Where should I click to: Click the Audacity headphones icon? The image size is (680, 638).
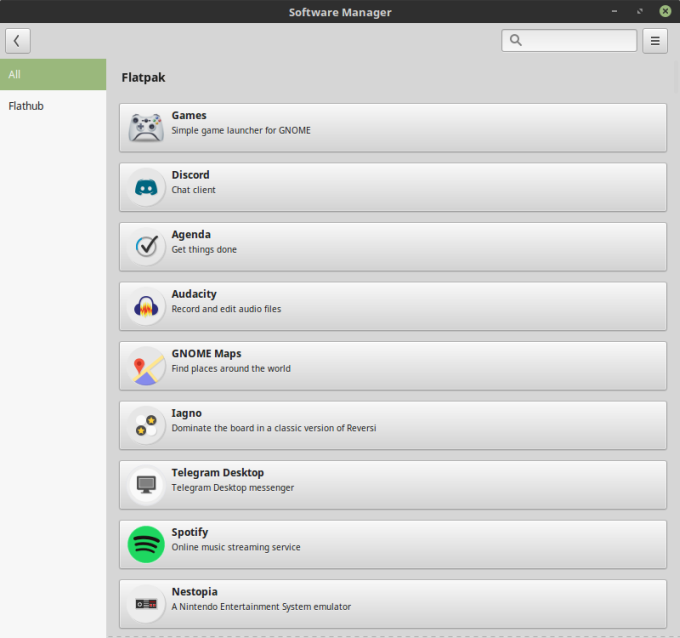pyautogui.click(x=146, y=307)
